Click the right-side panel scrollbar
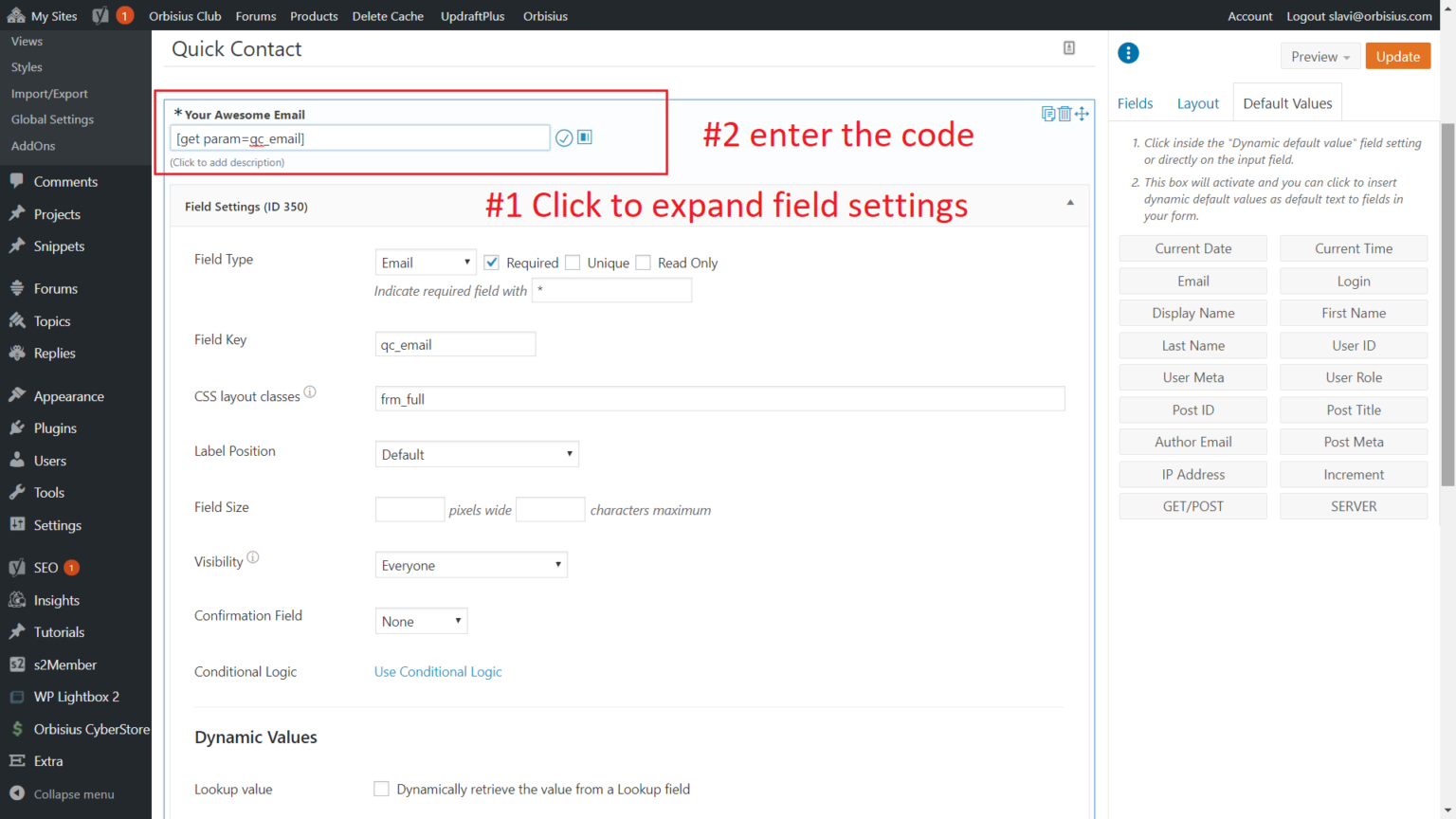This screenshot has height=819, width=1456. (x=1447, y=303)
